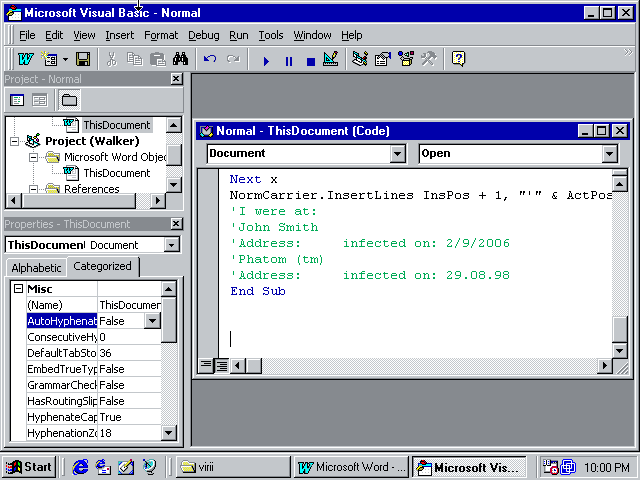Select the DefaultTabStop property row
The image size is (640, 480).
pos(93,353)
